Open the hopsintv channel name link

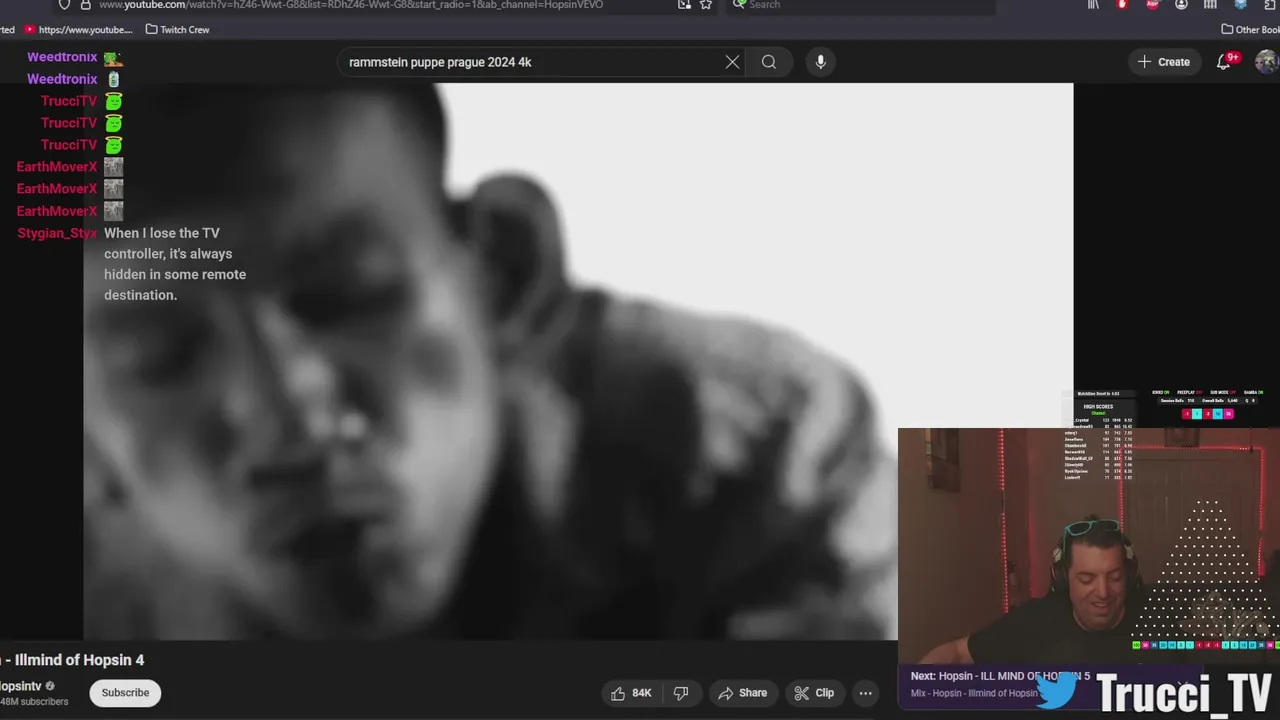20,686
